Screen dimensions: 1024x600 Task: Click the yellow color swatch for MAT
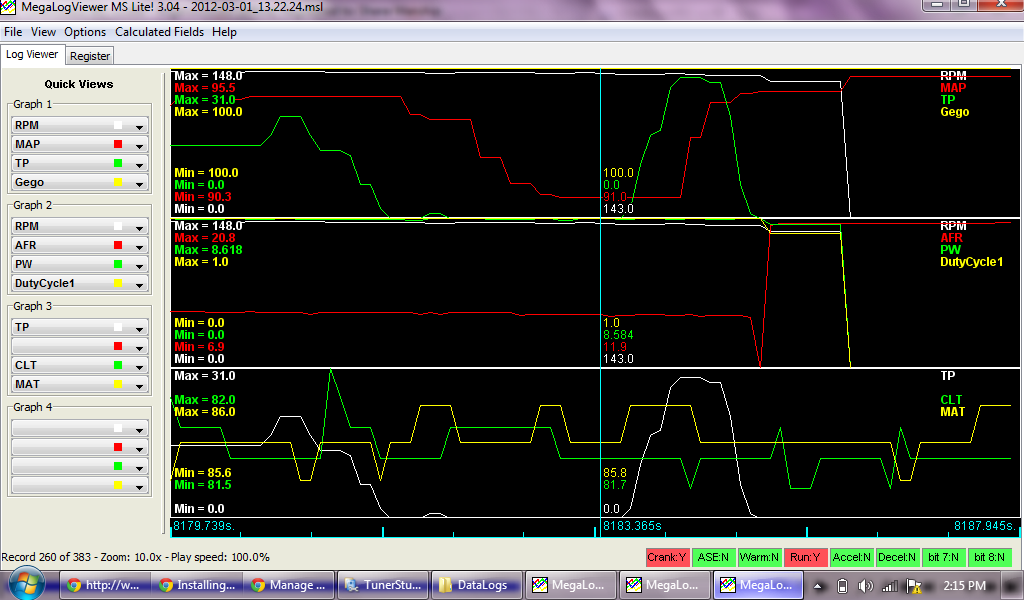click(118, 384)
